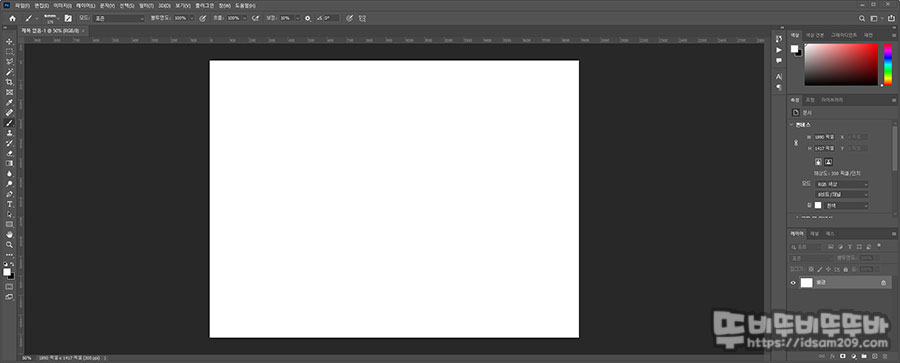Select the Rectangle shape tool
Viewport: 900px width, 363px height.
click(9, 225)
